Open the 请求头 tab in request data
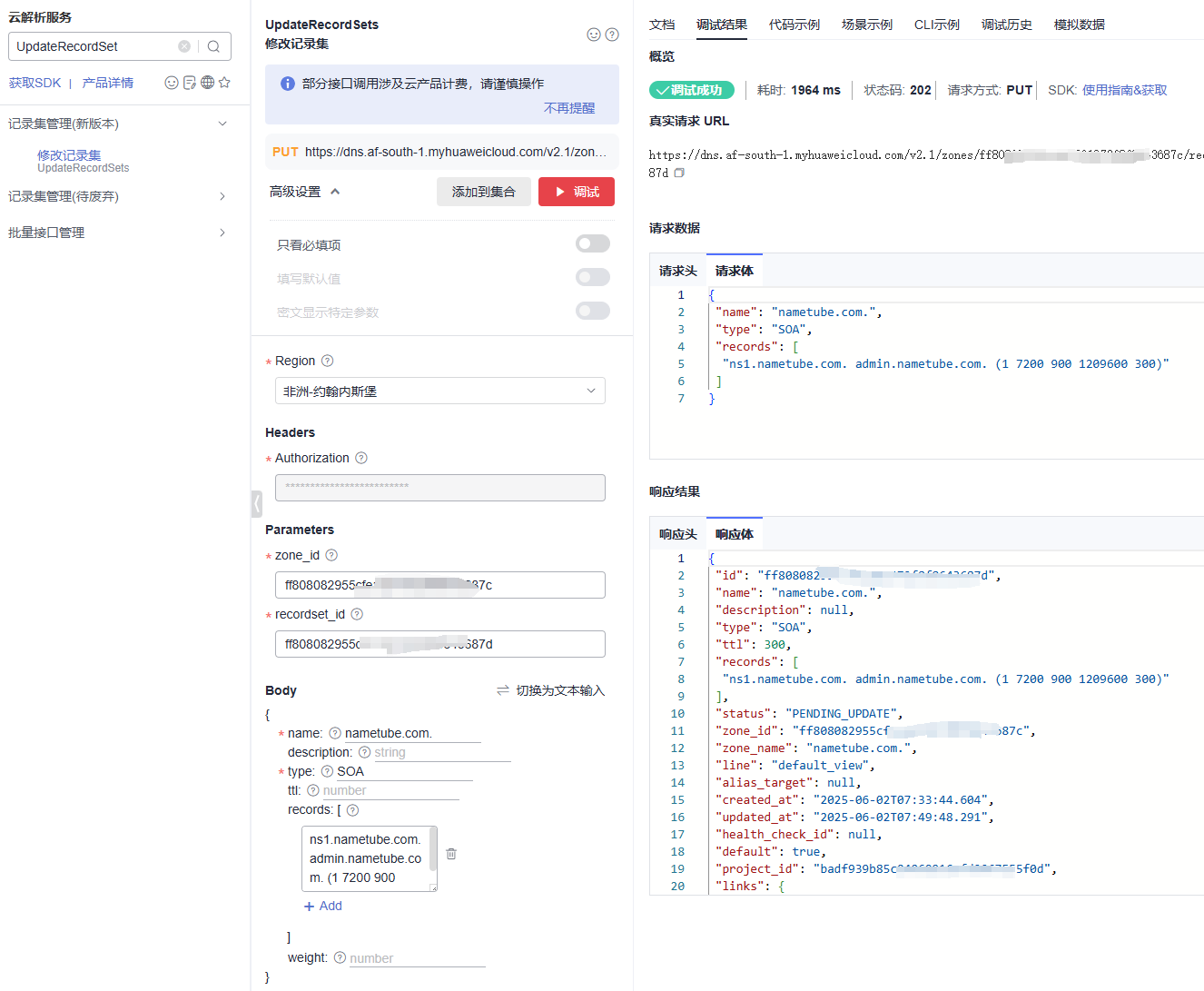Image resolution: width=1204 pixels, height=991 pixels. [677, 271]
